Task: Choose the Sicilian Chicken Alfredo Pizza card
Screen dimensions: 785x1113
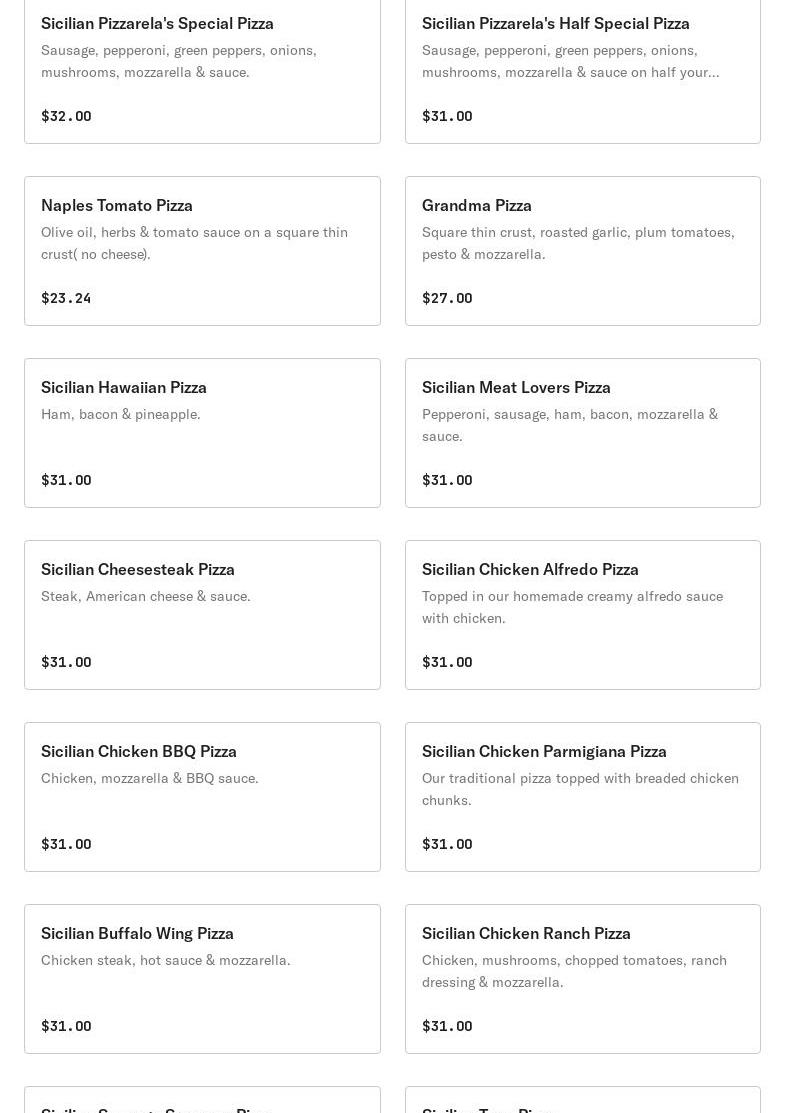Action: pyautogui.click(x=582, y=615)
